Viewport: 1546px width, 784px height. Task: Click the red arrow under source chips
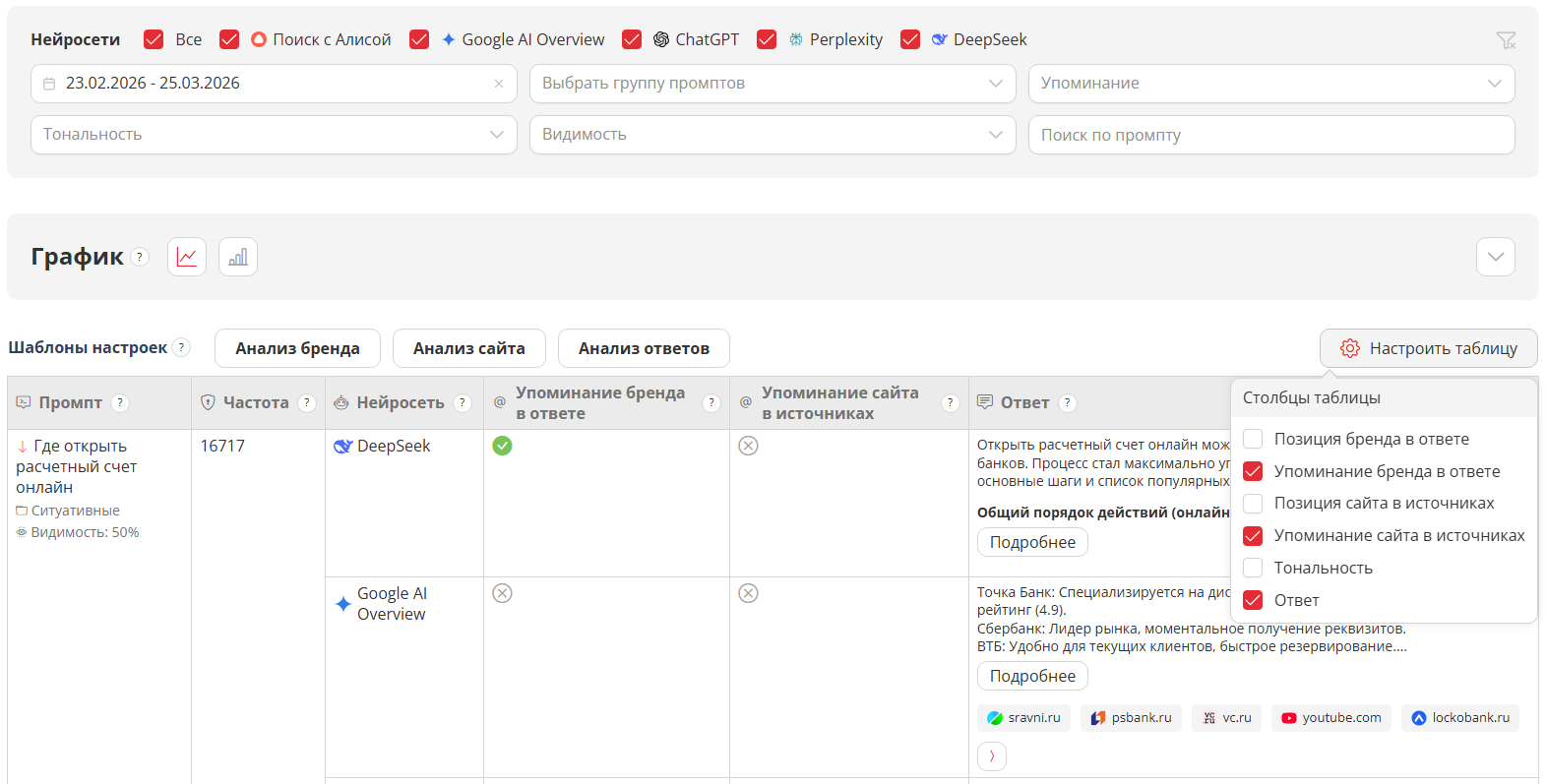click(x=991, y=755)
